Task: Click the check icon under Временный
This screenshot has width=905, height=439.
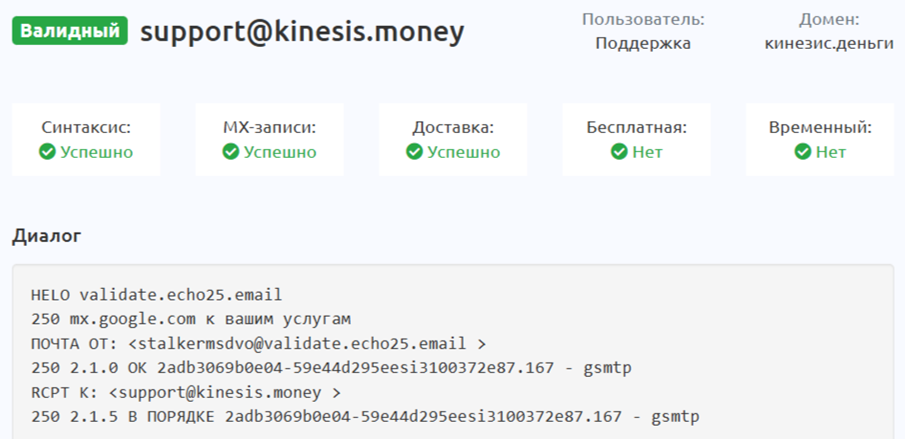Action: pos(802,152)
